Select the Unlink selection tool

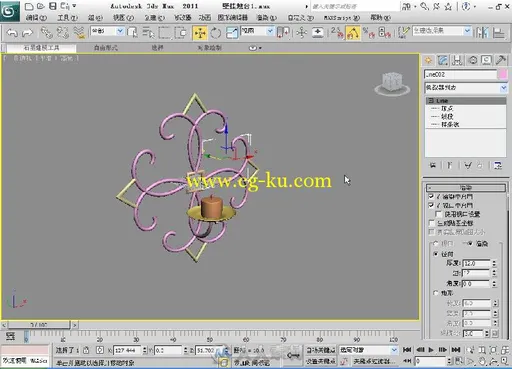click(x=63, y=33)
